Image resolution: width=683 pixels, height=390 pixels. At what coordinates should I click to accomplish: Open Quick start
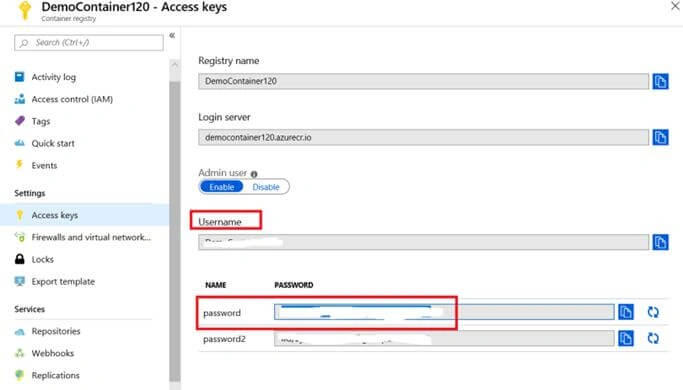tap(53, 143)
